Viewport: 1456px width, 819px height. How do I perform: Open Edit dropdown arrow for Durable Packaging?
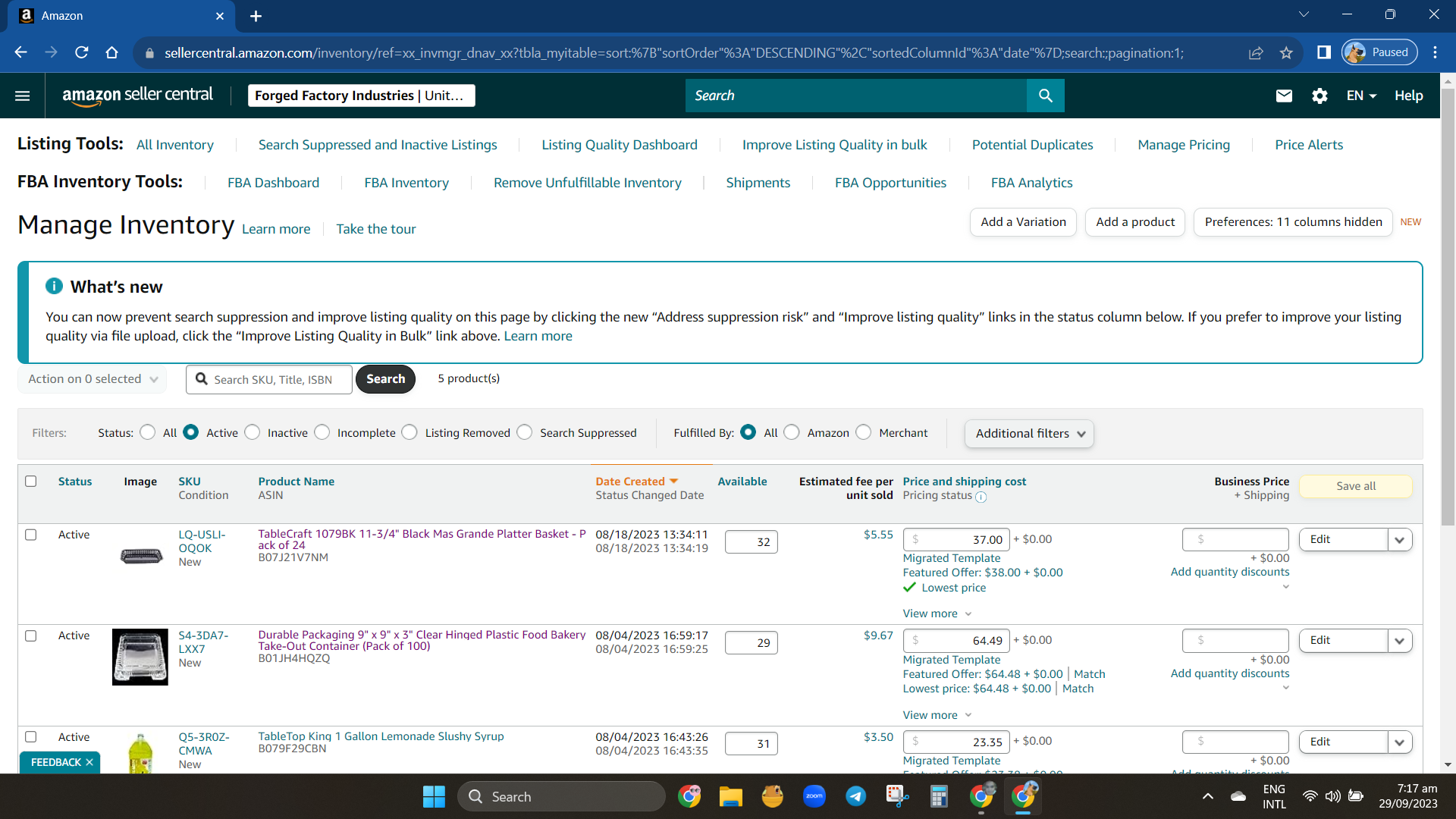click(1399, 641)
